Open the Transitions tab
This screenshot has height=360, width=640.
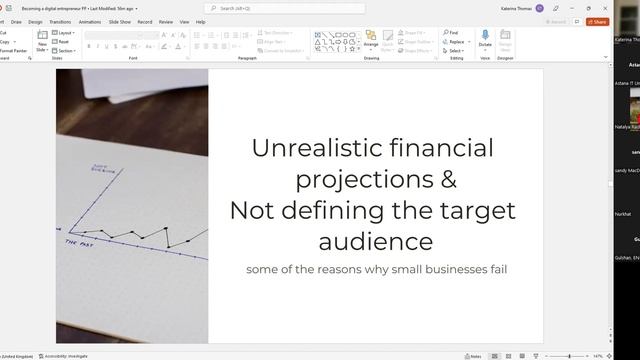[60, 22]
